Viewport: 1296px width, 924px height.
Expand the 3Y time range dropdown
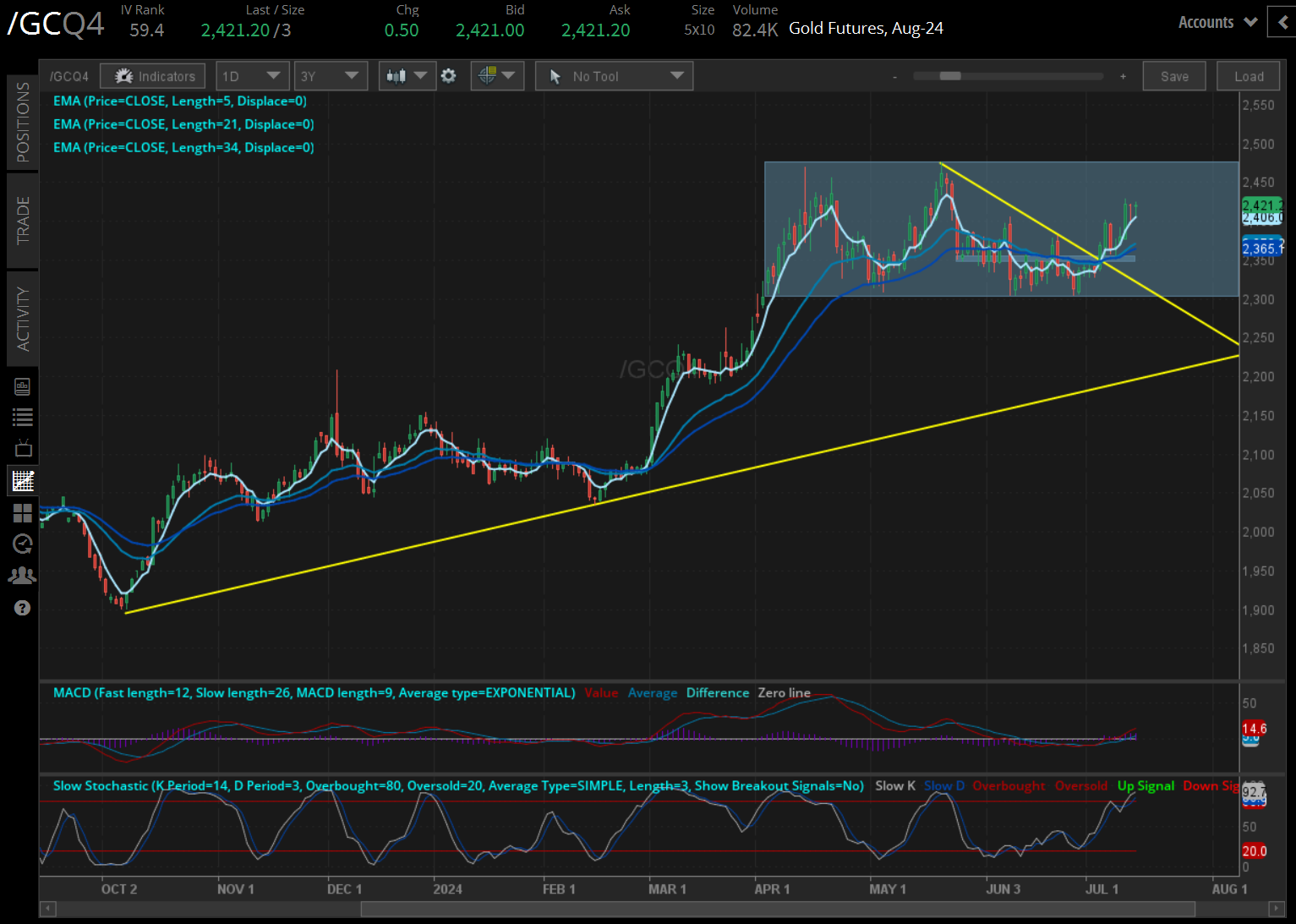330,76
